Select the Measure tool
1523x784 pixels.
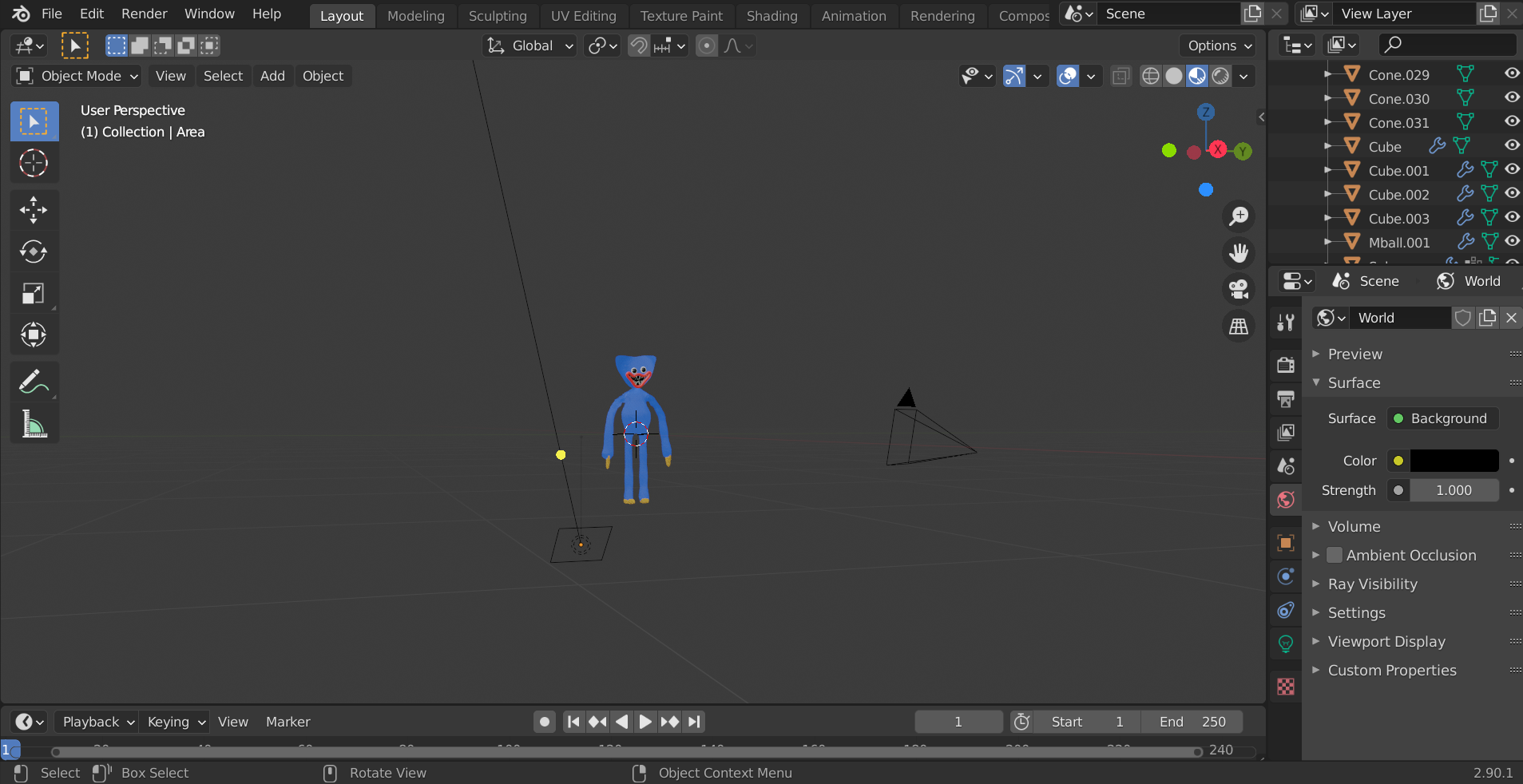[x=34, y=423]
